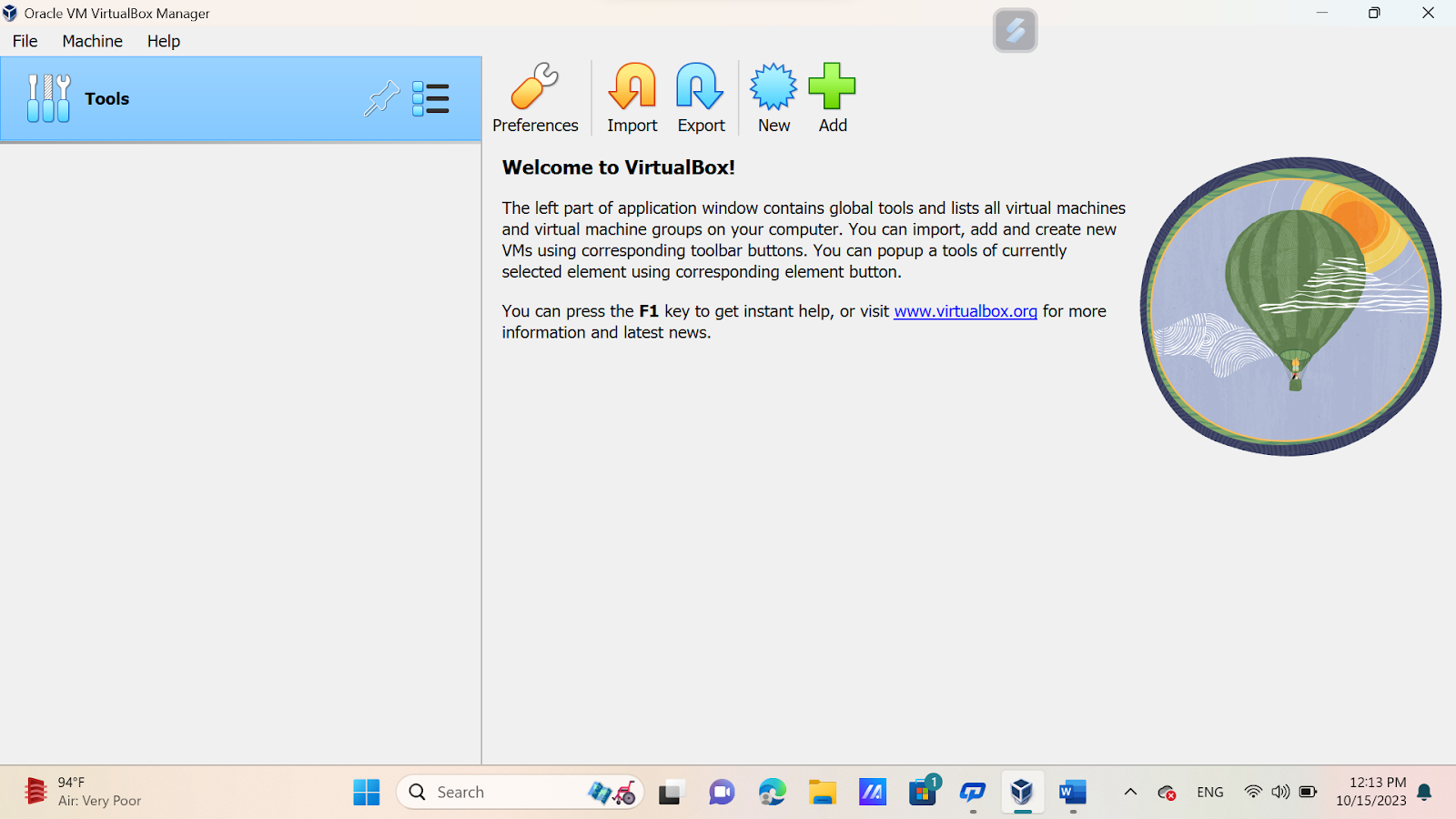Visit the www.virtualbox.org link
This screenshot has width=1456, height=819.
pyautogui.click(x=966, y=311)
